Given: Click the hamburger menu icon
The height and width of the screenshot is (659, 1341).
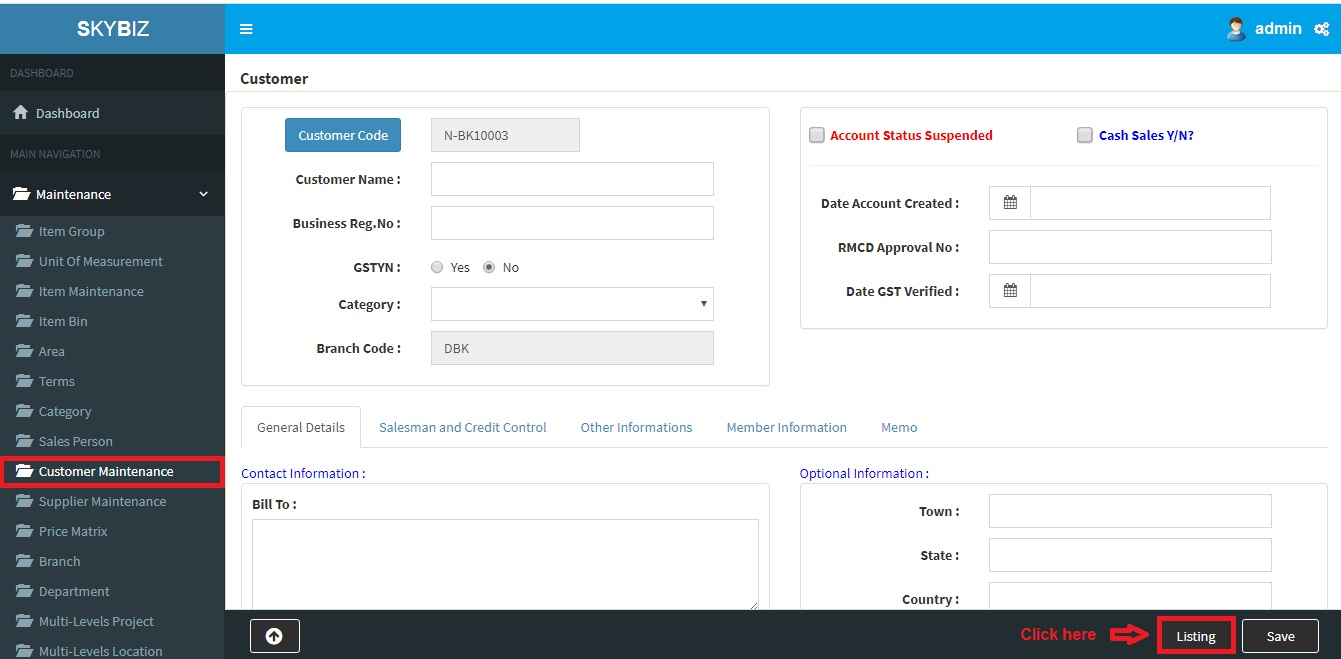Looking at the screenshot, I should coord(246,29).
